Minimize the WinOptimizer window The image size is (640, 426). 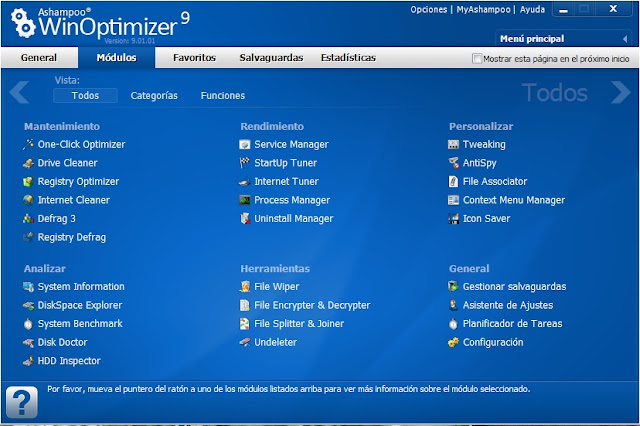tap(564, 9)
